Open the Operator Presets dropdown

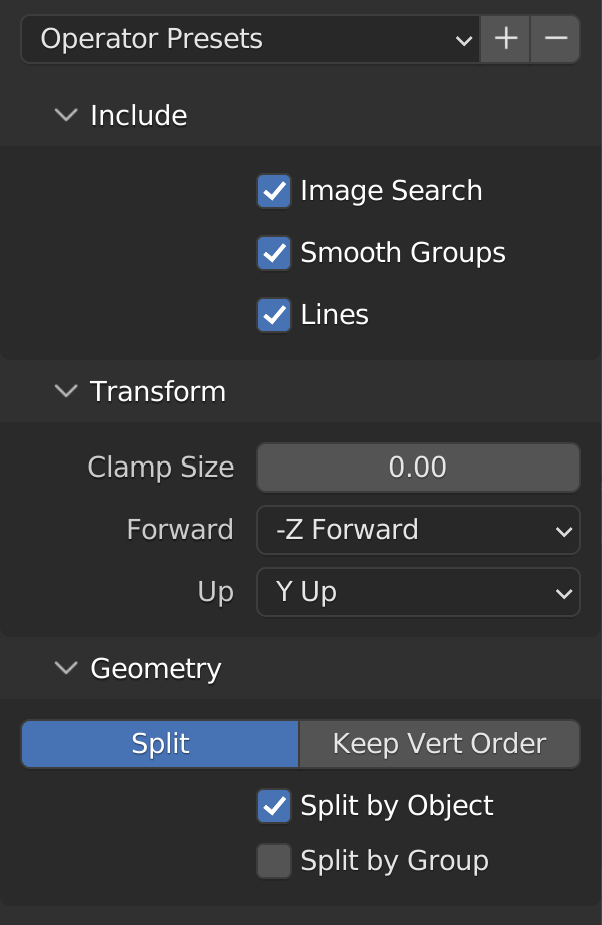250,40
